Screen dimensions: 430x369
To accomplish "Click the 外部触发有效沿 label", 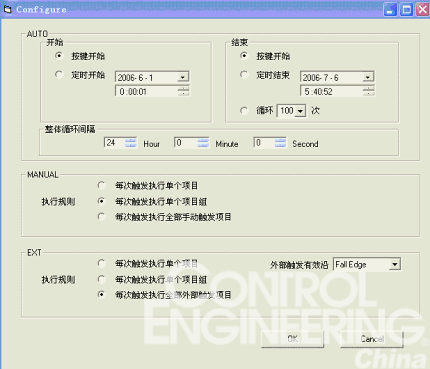I will [x=299, y=265].
